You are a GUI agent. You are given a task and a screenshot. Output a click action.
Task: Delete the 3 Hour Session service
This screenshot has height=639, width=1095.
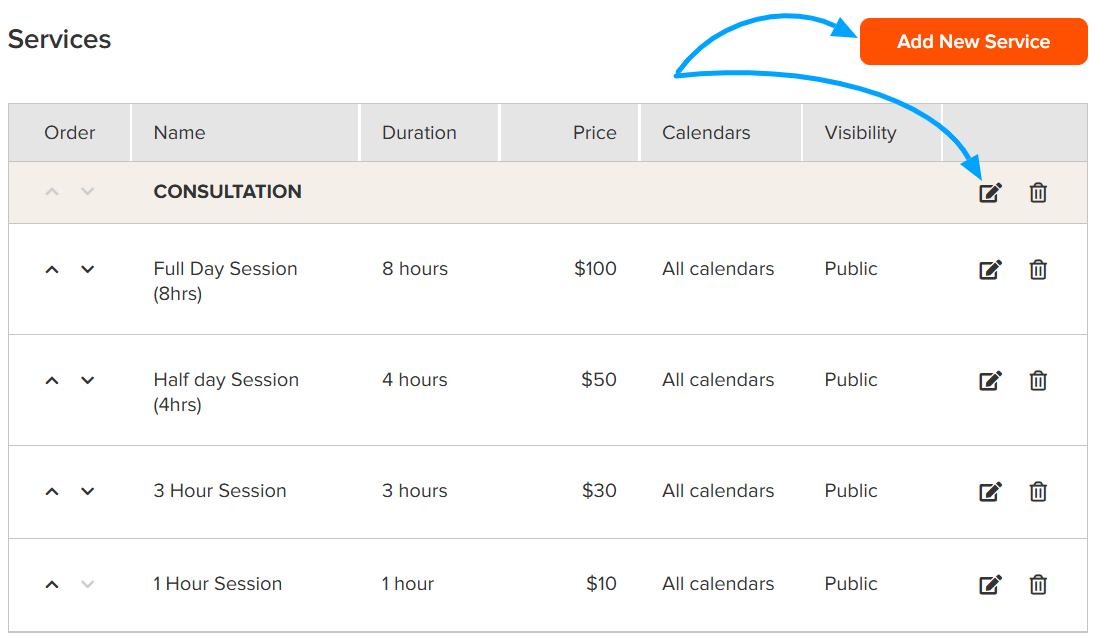click(x=1038, y=492)
